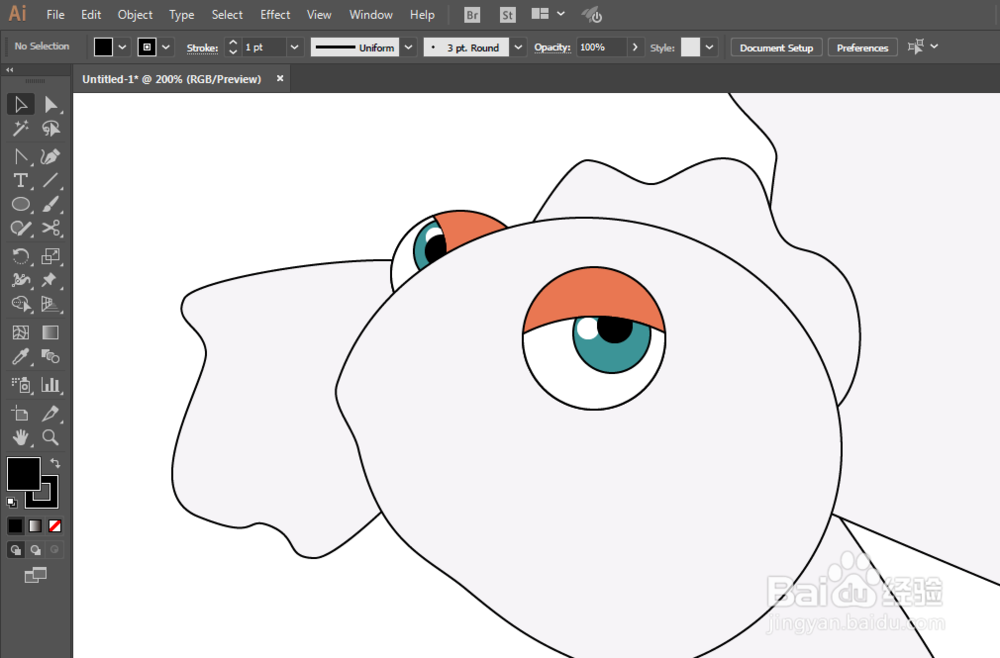Toggle Draw Normal mode
This screenshot has height=658, width=1000.
(15, 550)
